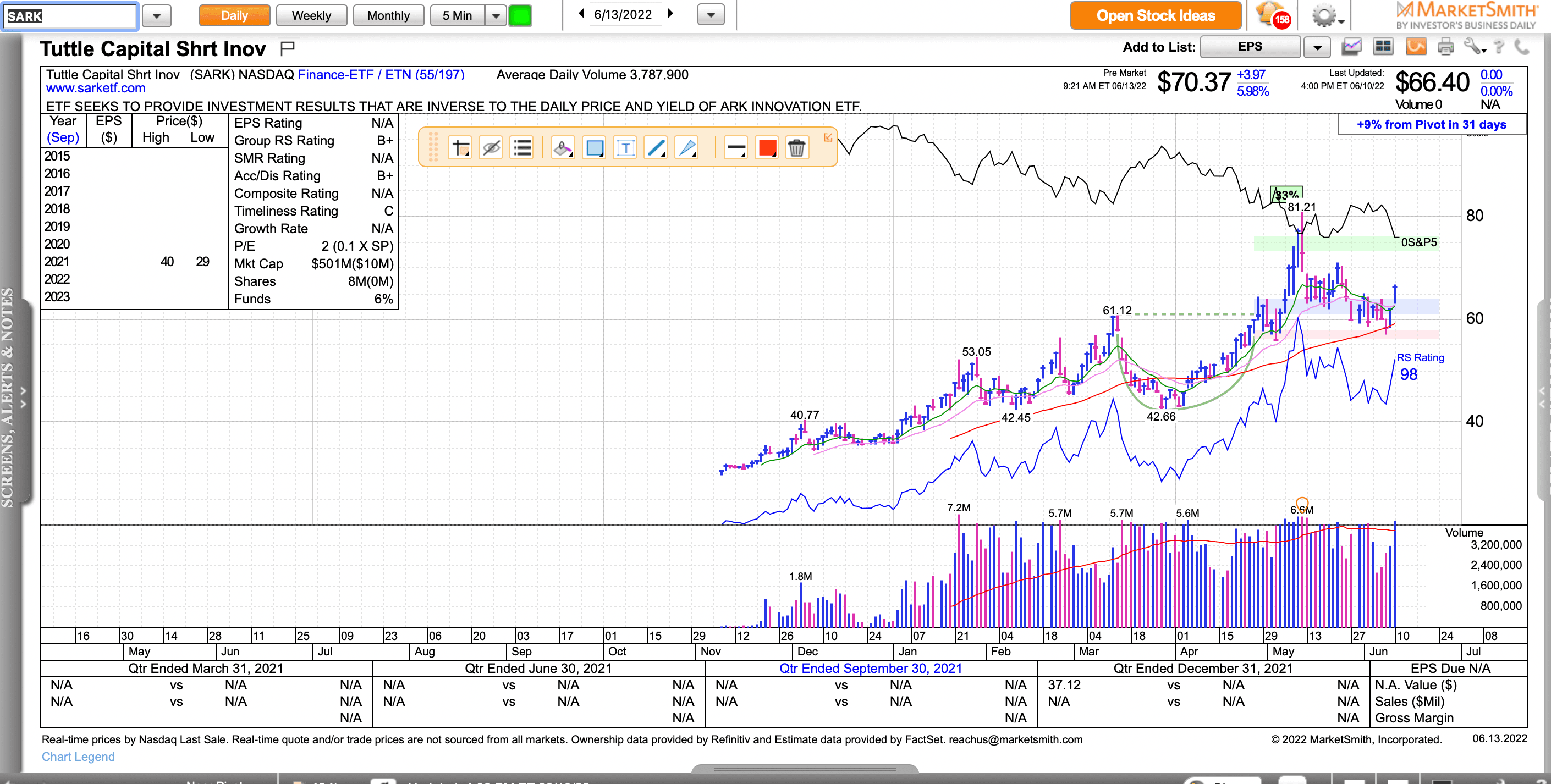Click the RS Rating 98 label
The width and height of the screenshot is (1551, 784).
click(1420, 366)
